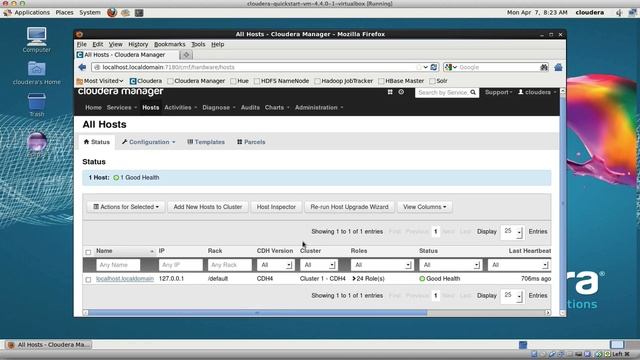The image size is (640, 360).
Task: Switch to the Parcels tab
Action: (251, 142)
